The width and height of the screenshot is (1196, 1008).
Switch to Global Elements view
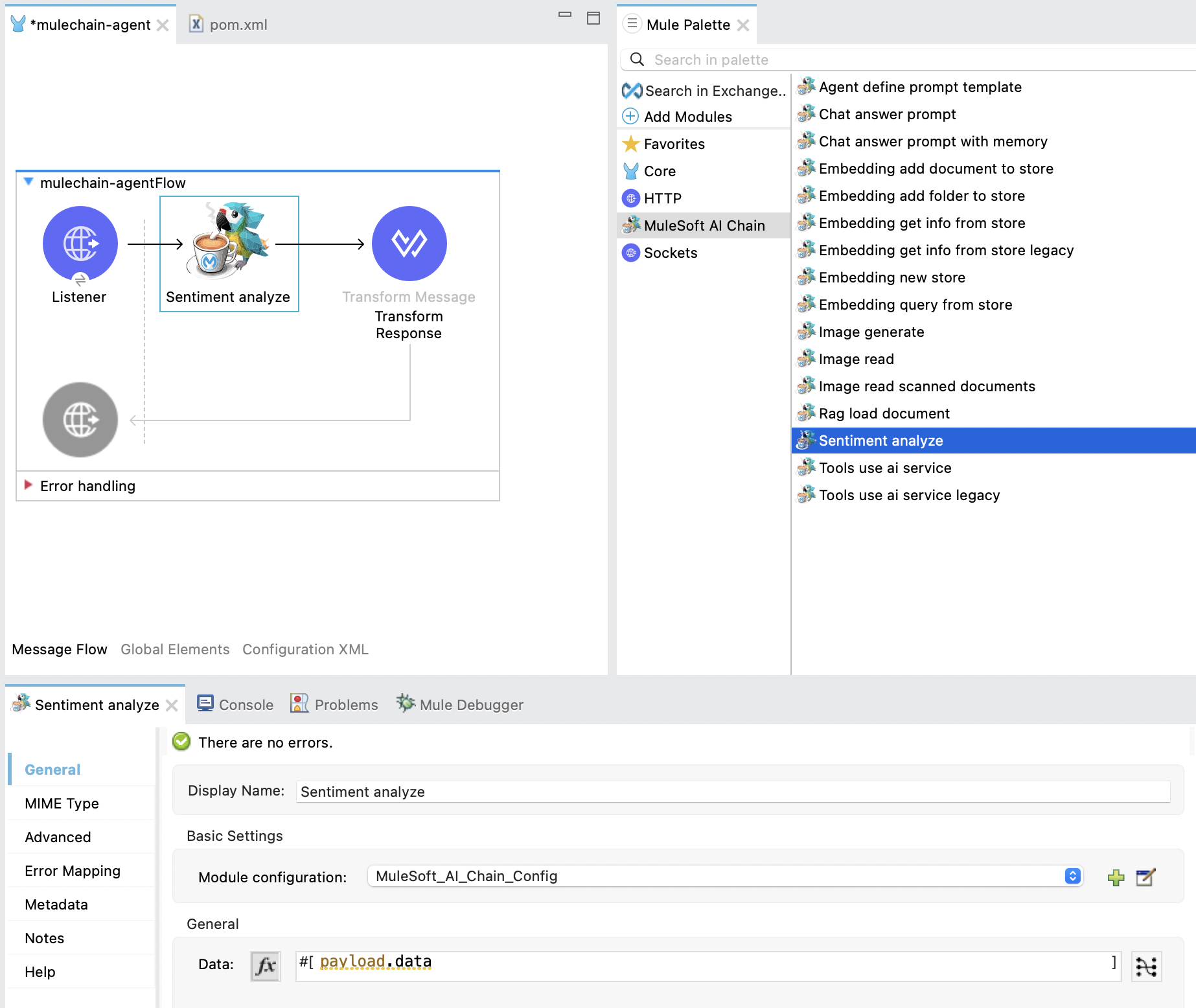coord(175,649)
